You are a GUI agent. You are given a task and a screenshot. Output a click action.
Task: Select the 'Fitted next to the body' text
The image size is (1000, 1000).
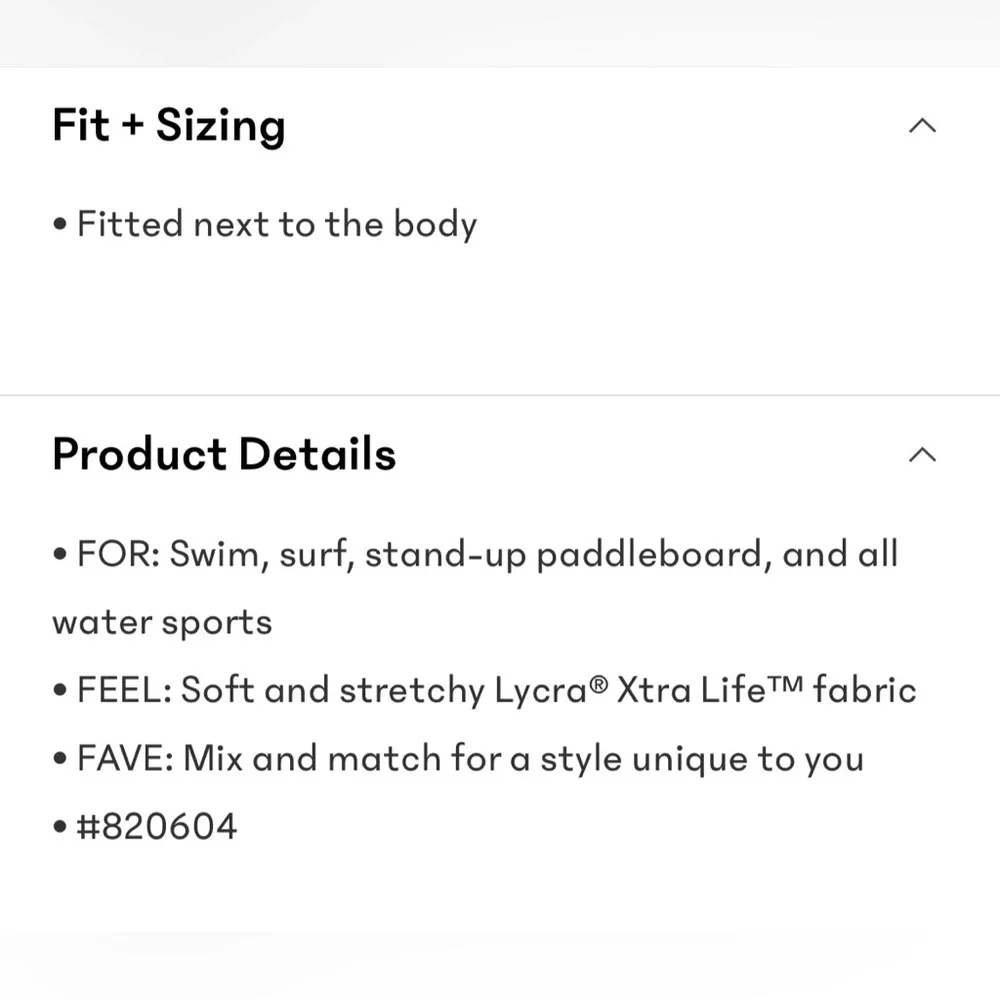277,224
